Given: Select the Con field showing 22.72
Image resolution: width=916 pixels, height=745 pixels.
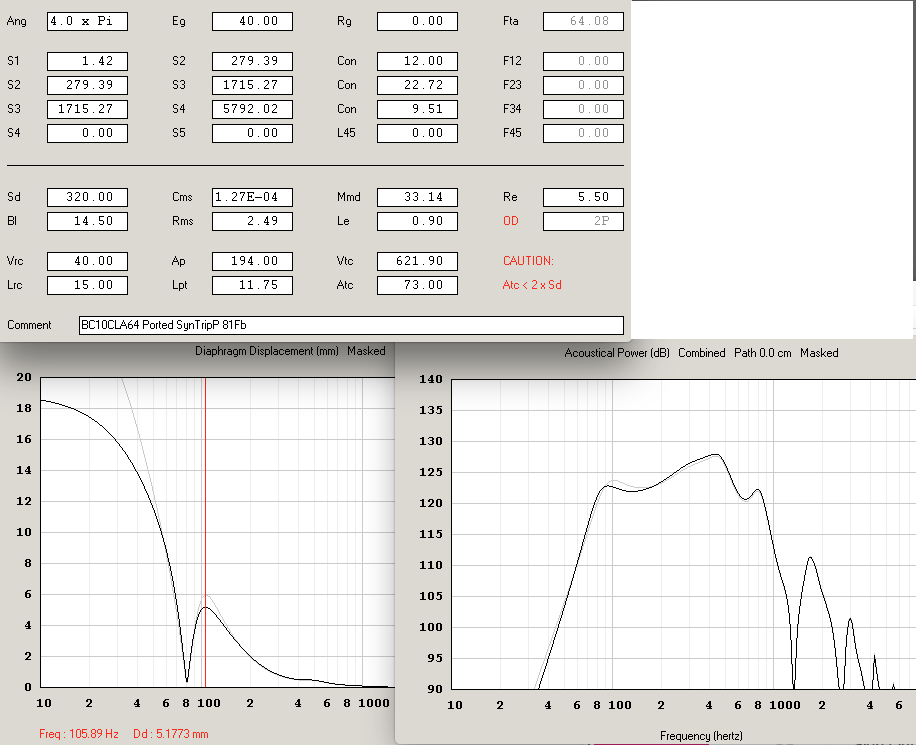Looking at the screenshot, I should [417, 85].
